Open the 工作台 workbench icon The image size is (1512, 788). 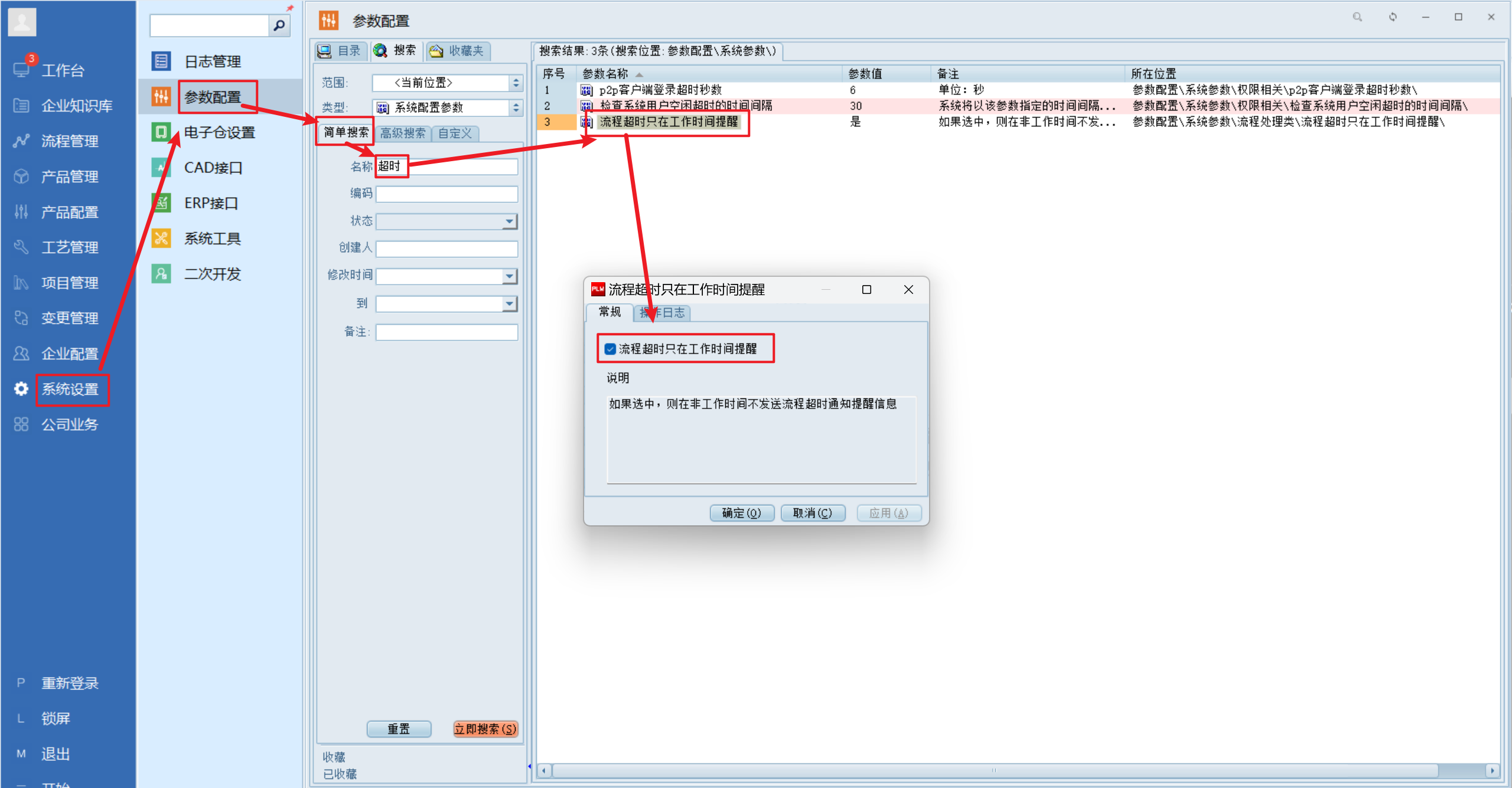click(x=21, y=70)
